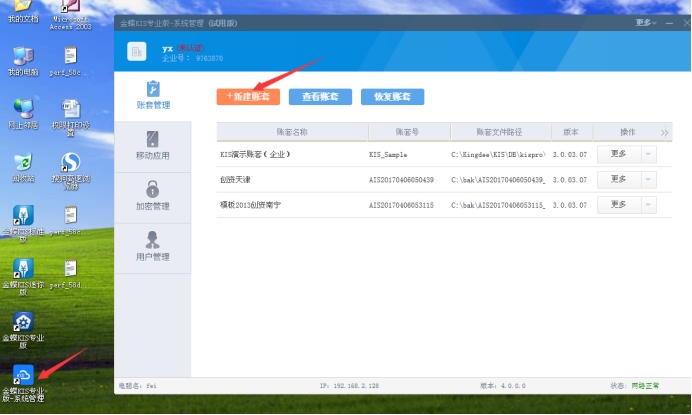Open the 更多 menu in title bar
The height and width of the screenshot is (415, 692).
pyautogui.click(x=646, y=23)
